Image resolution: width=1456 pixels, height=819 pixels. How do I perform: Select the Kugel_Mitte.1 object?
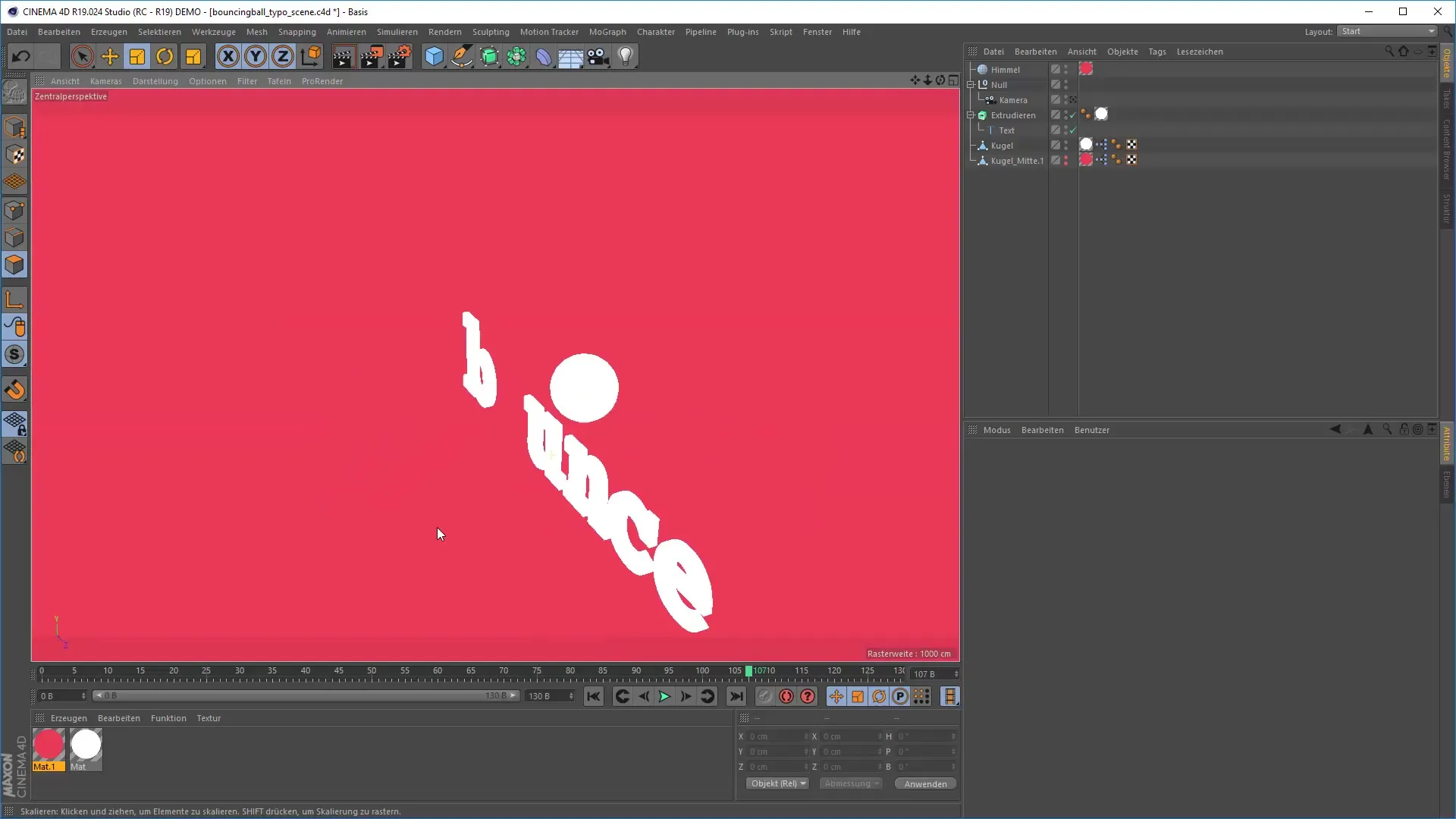[1017, 161]
